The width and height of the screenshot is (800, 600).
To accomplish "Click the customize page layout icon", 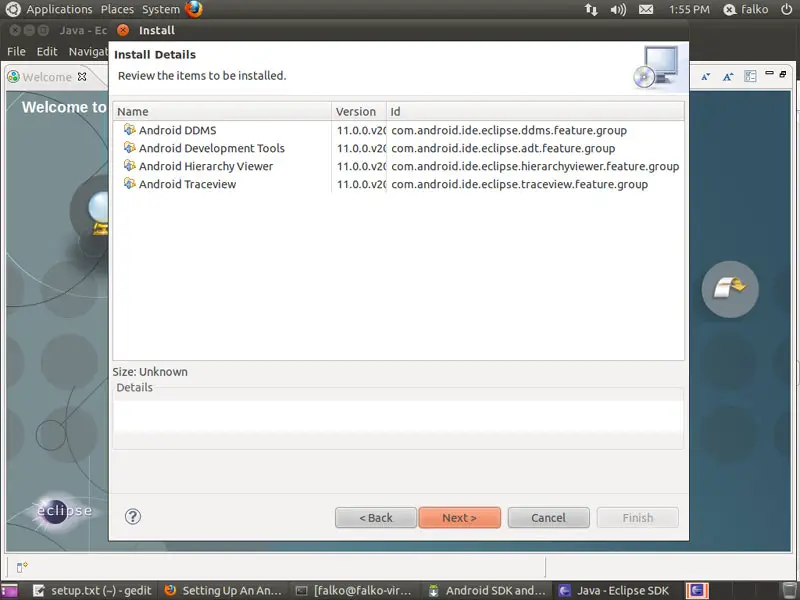I will coord(750,77).
